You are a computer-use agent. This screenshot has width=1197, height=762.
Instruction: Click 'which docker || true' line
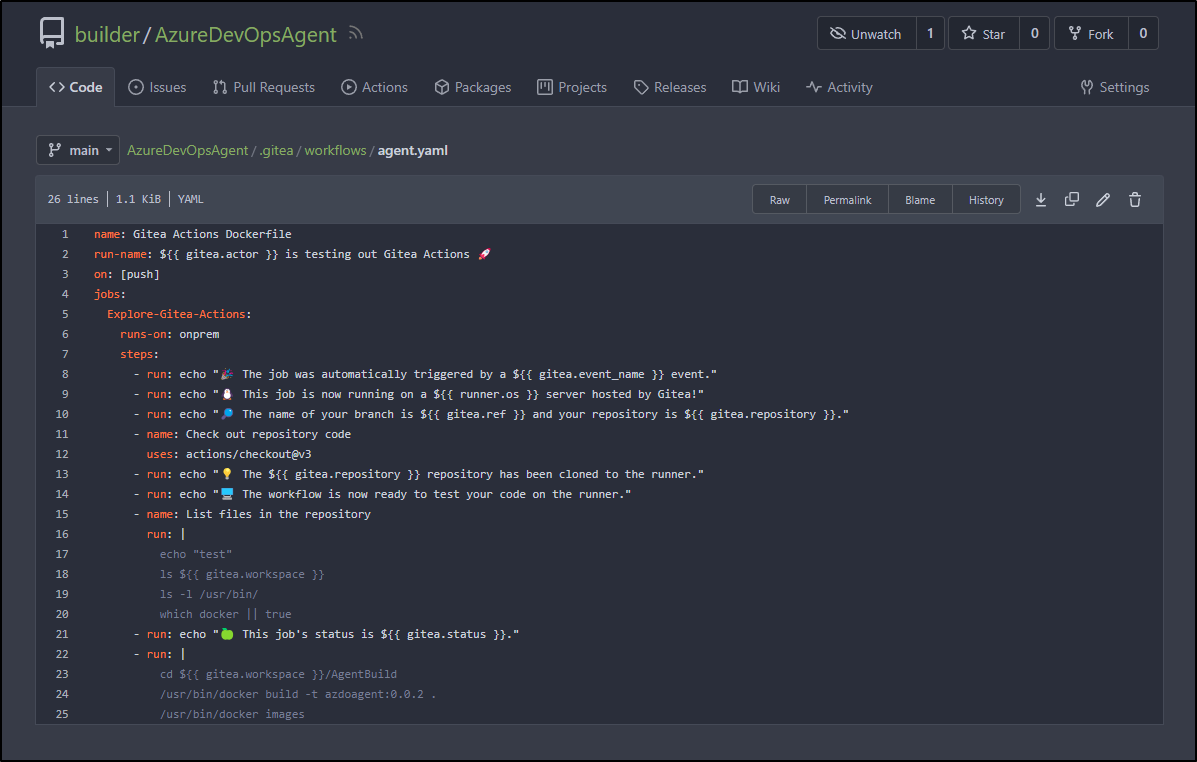coord(225,614)
